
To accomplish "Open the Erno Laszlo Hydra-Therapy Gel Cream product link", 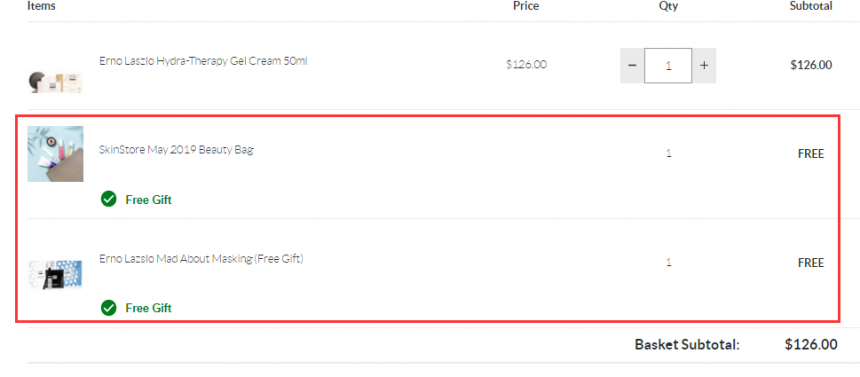I will [x=203, y=61].
